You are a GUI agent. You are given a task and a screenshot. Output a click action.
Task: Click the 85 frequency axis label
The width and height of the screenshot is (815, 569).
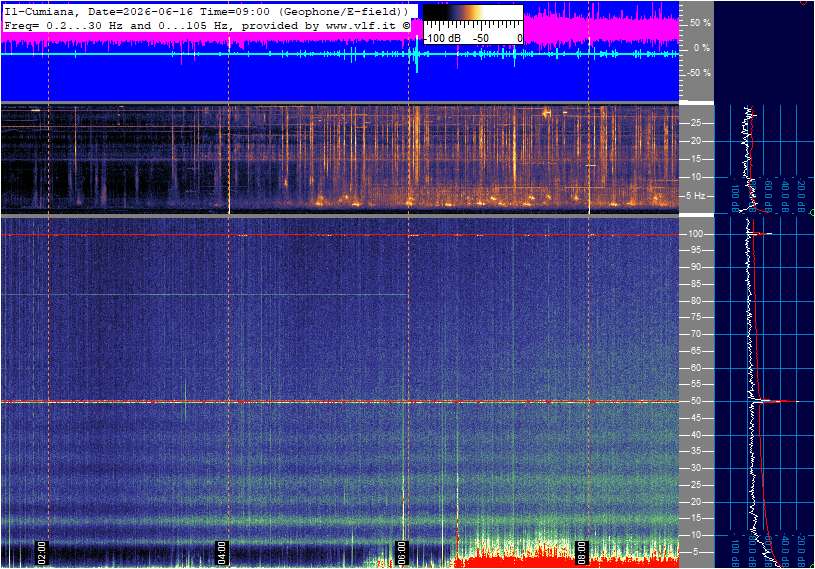tap(695, 284)
